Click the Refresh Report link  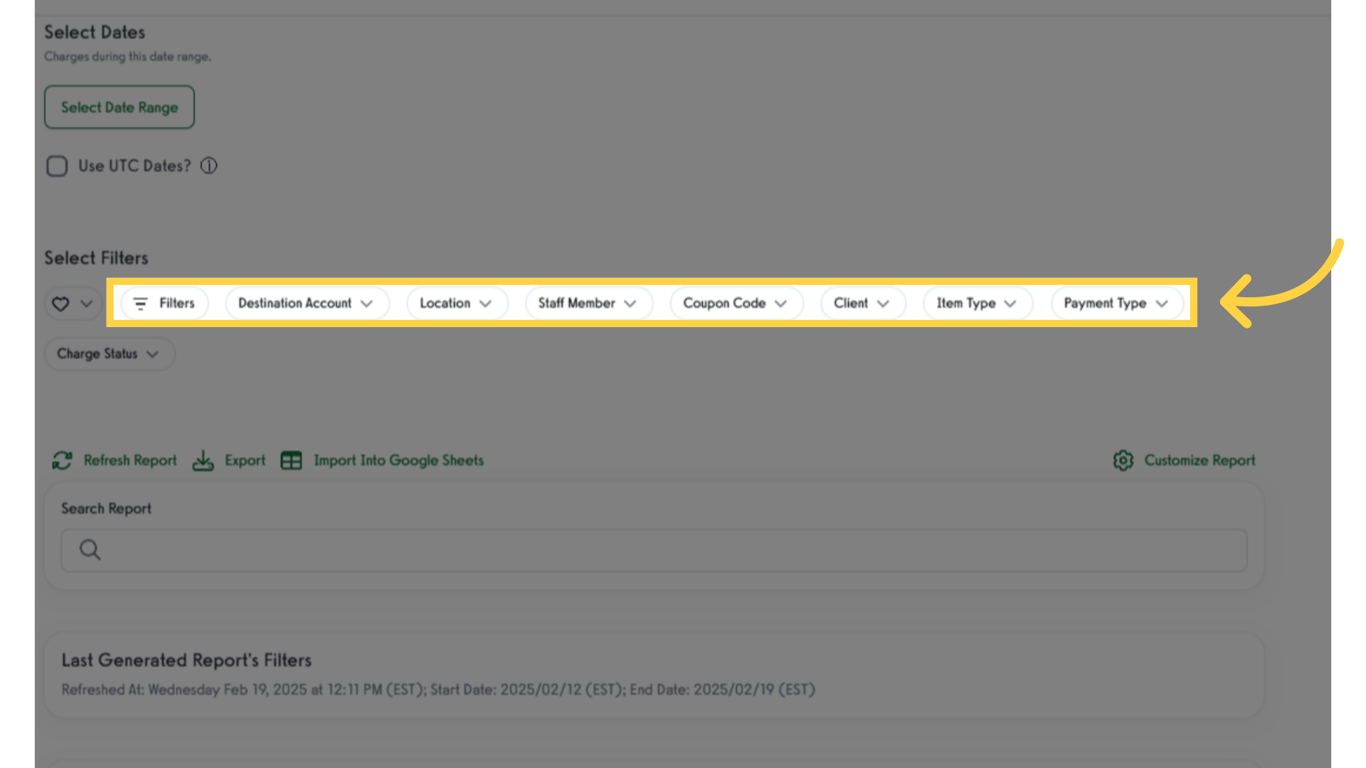pyautogui.click(x=130, y=460)
